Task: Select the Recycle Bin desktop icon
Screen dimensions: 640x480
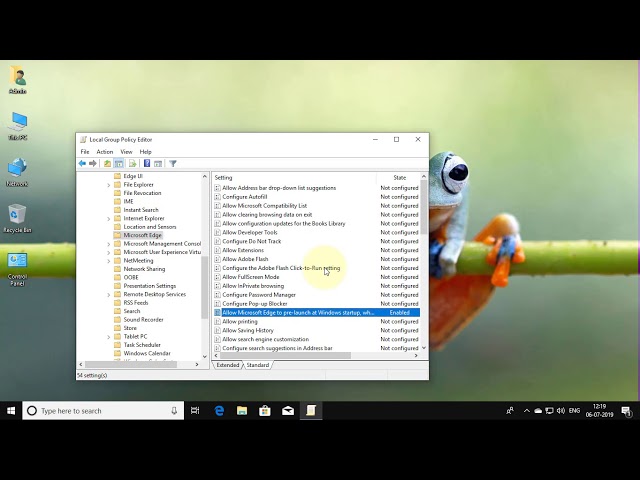Action: click(x=18, y=218)
